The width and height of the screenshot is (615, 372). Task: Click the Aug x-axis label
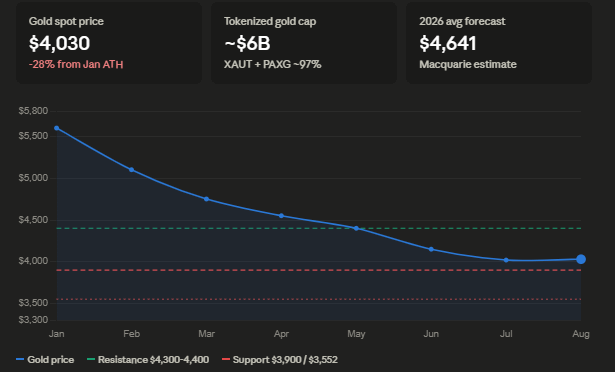tap(581, 334)
